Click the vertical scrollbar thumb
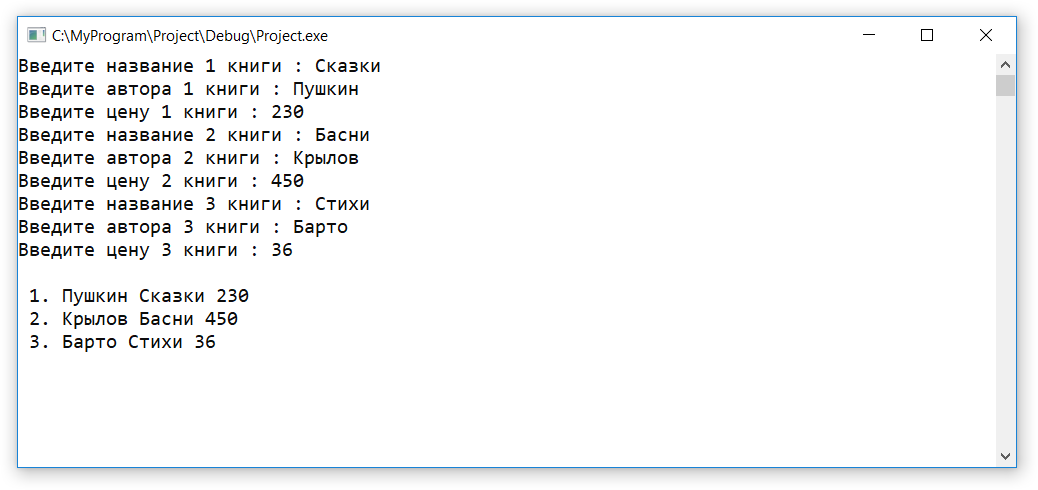The height and width of the screenshot is (490, 1038). pyautogui.click(x=1005, y=85)
